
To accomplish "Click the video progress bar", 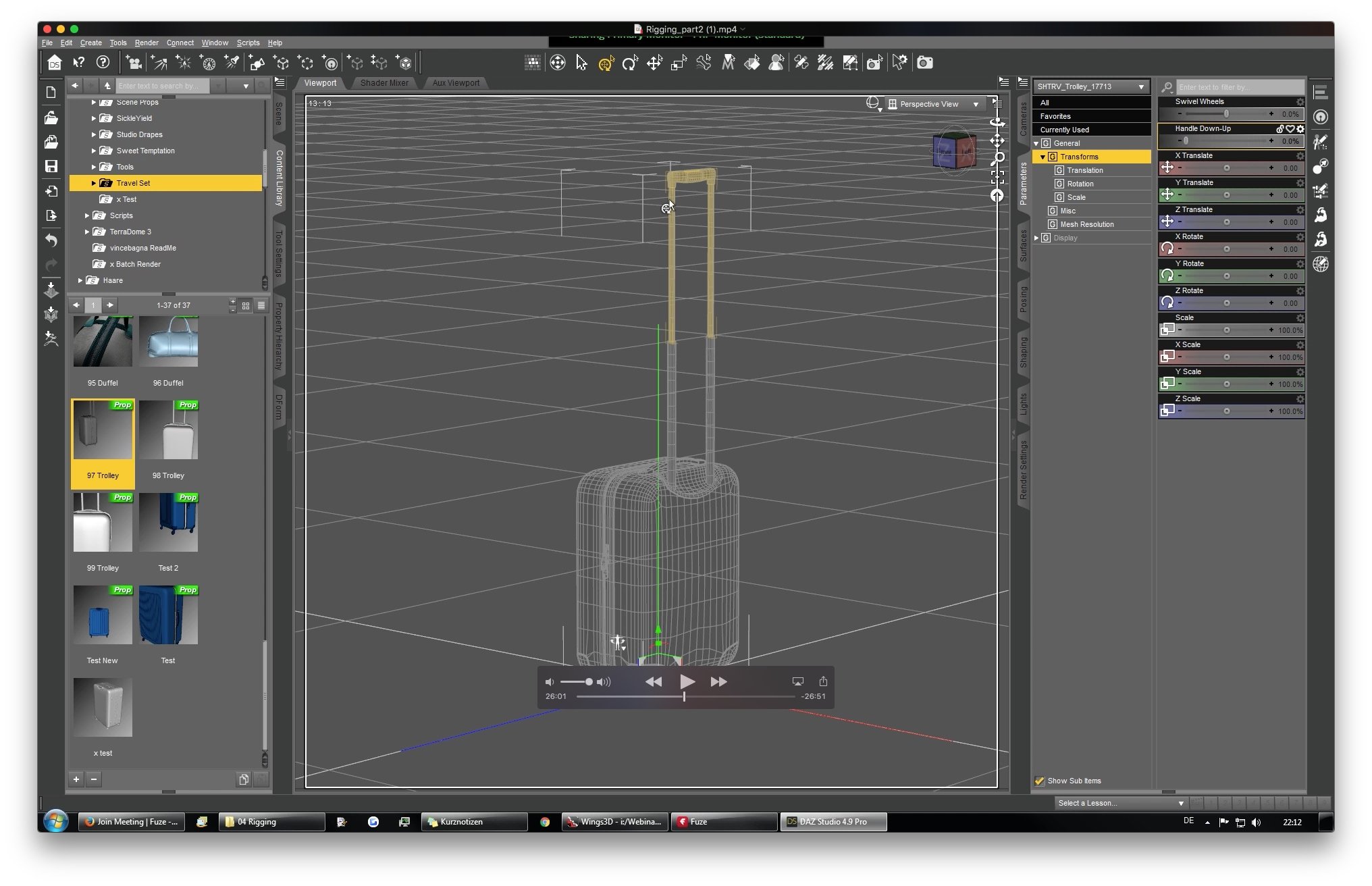I will (686, 696).
